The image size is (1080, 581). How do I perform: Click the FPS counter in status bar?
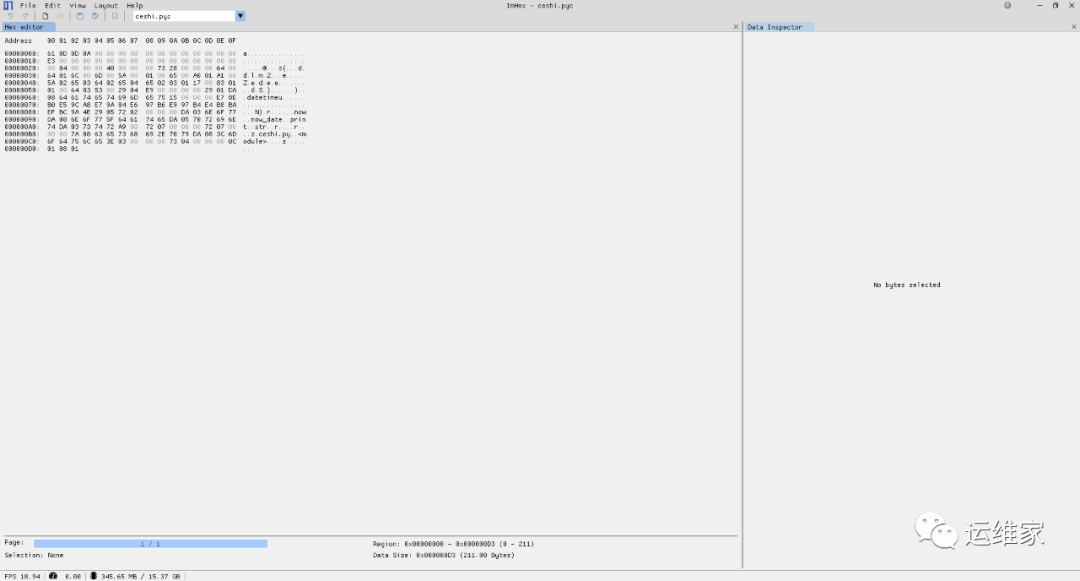[22, 576]
